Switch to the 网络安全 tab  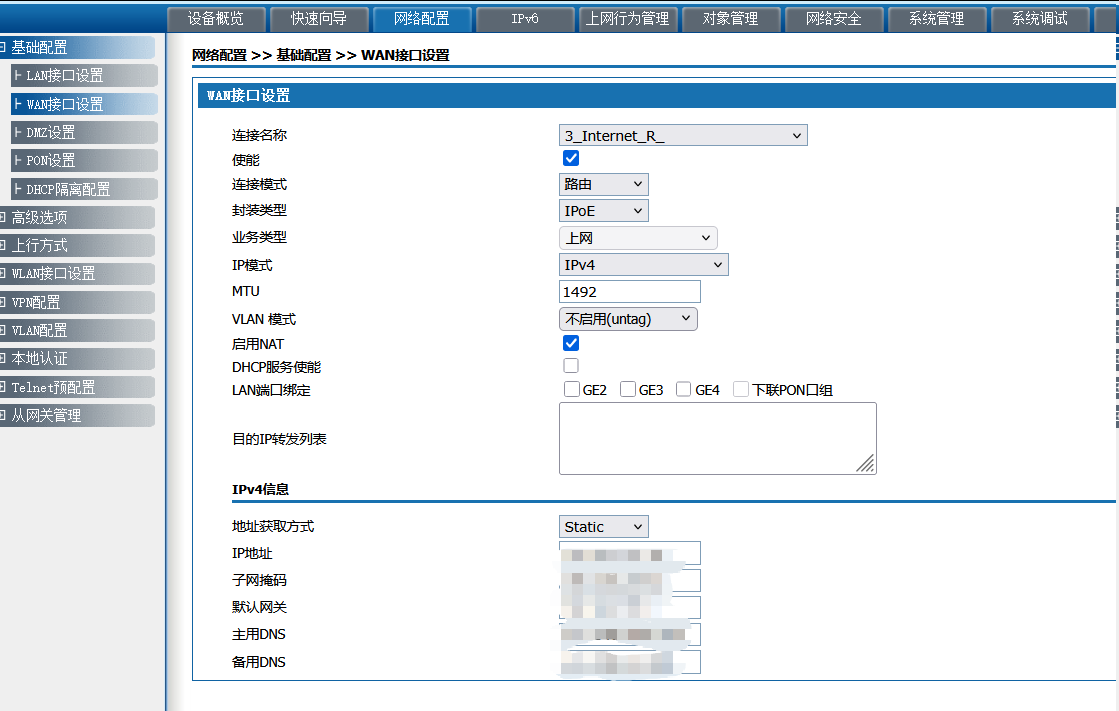[x=834, y=19]
